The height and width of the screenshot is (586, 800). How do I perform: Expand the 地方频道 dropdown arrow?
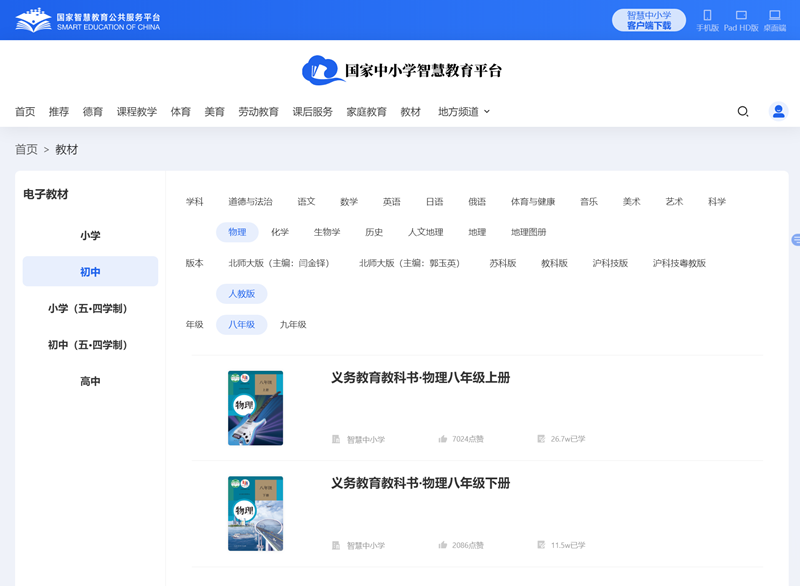487,111
